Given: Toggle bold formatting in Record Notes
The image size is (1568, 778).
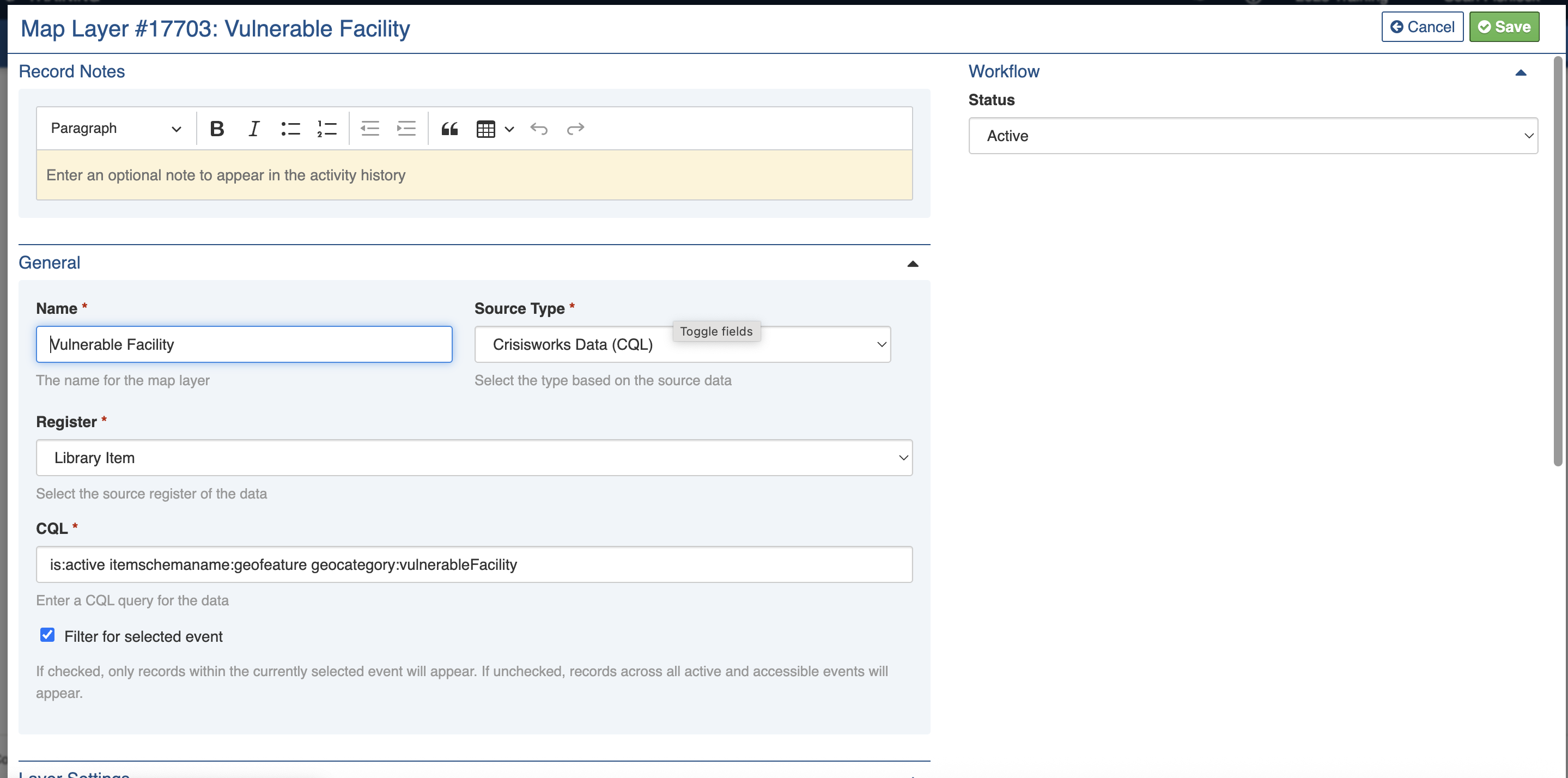Looking at the screenshot, I should (217, 129).
